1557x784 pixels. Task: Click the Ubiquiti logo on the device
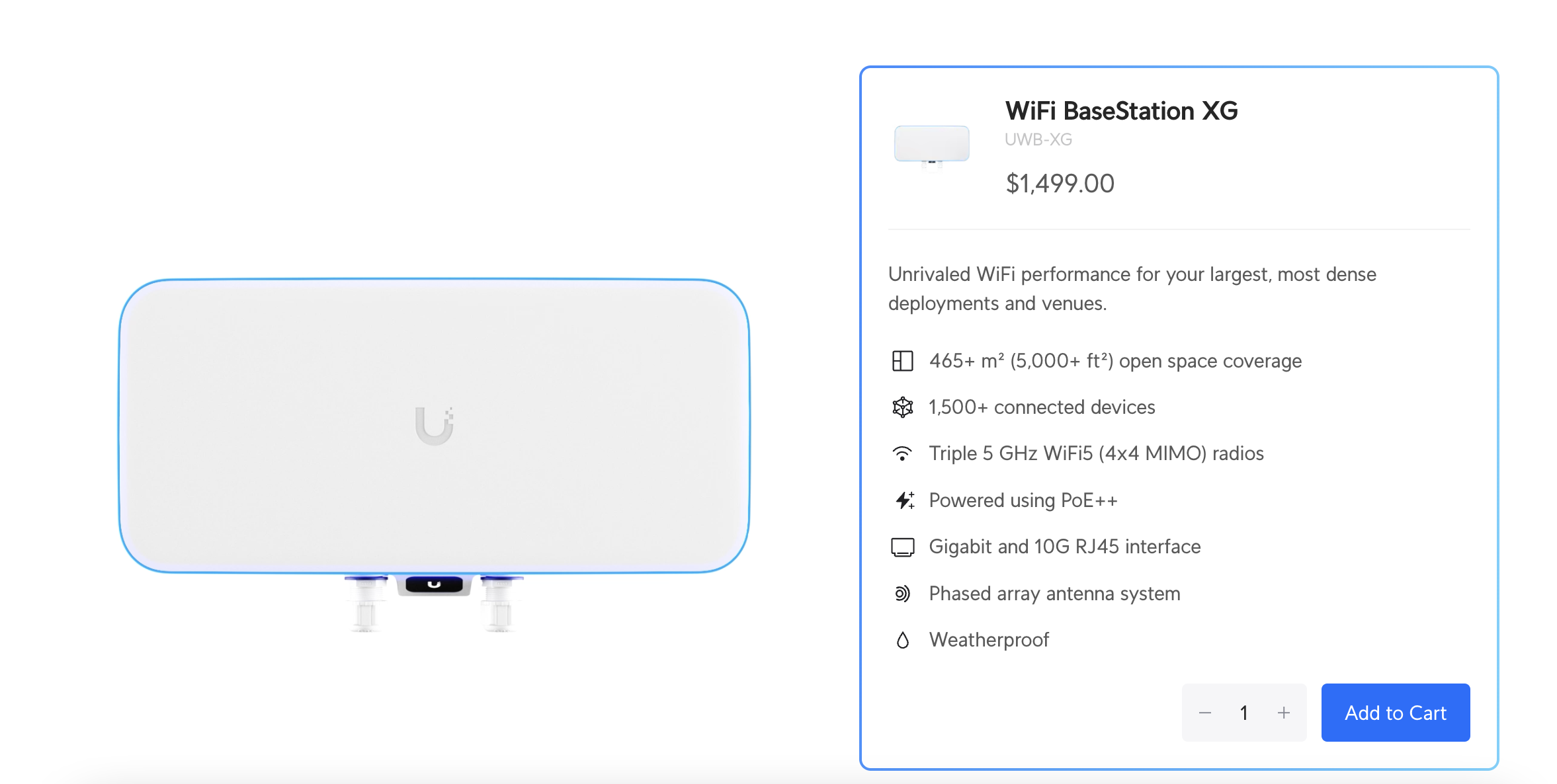click(434, 425)
